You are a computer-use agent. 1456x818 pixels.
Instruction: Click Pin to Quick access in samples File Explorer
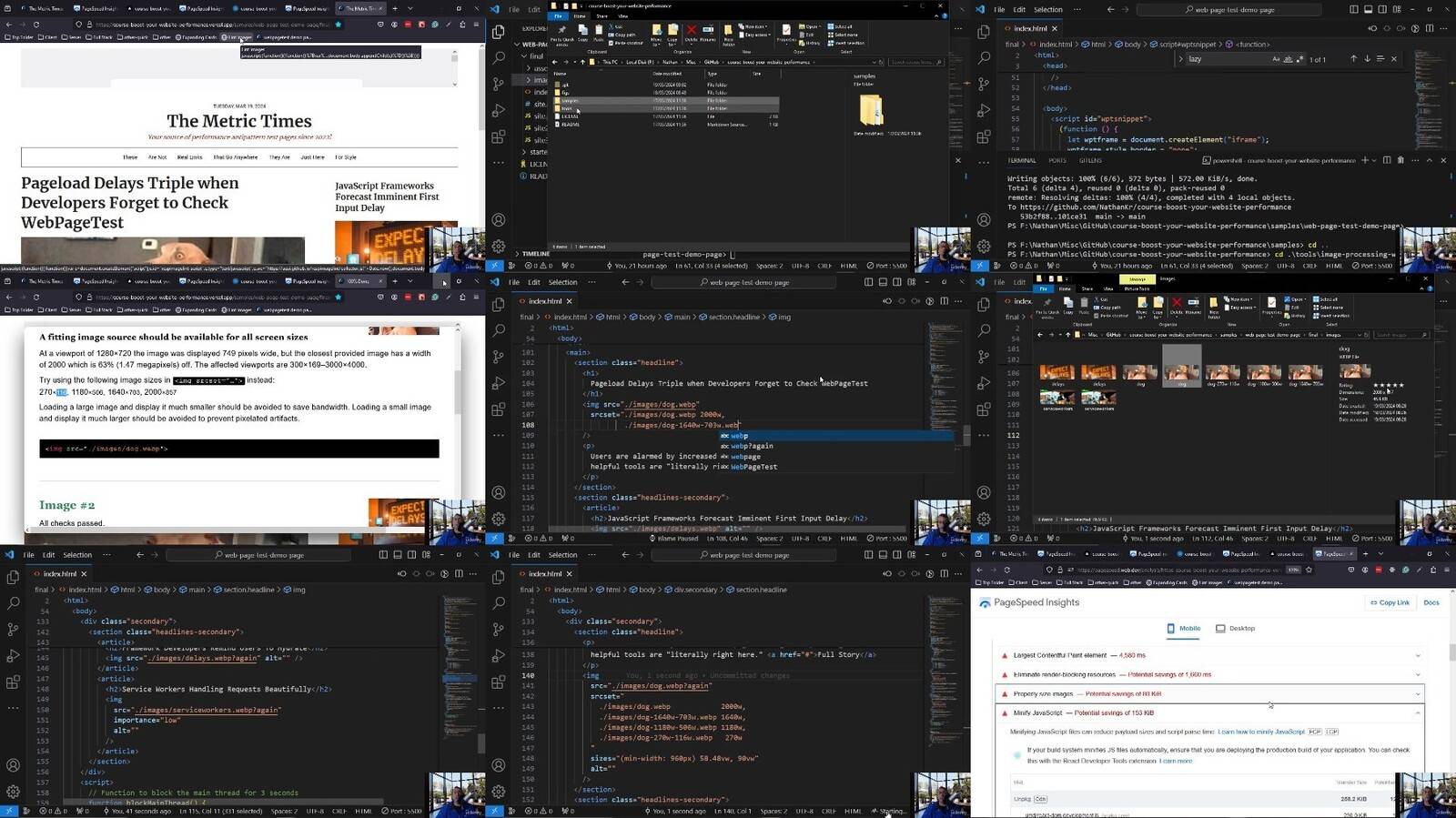[562, 34]
